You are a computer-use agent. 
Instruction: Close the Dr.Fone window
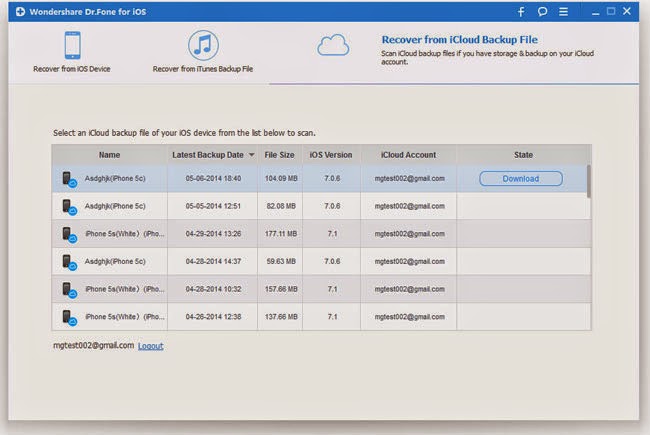[x=627, y=11]
